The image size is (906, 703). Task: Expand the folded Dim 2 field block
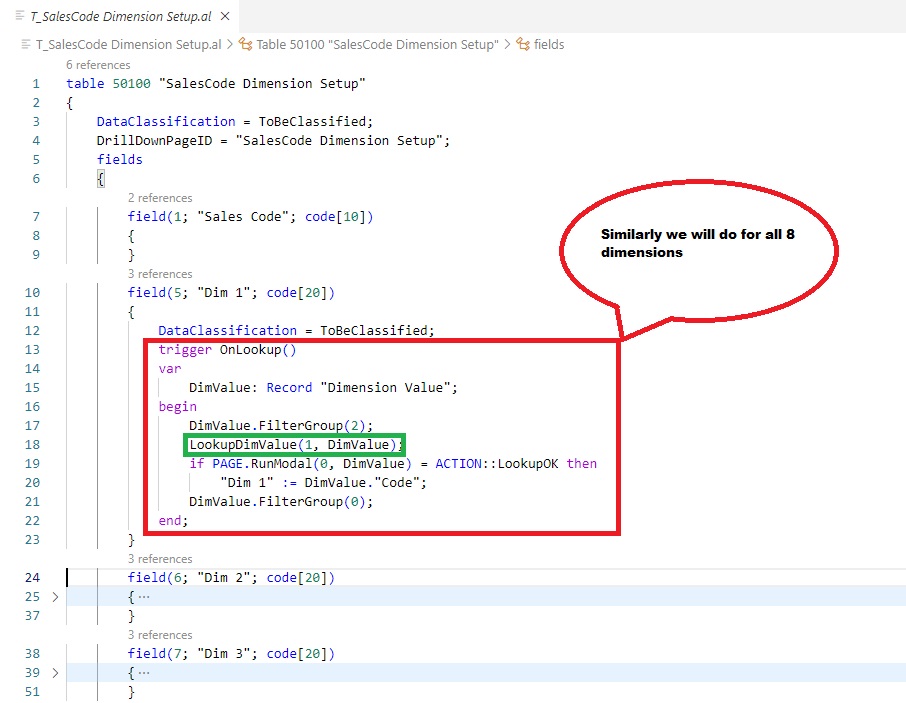55,597
